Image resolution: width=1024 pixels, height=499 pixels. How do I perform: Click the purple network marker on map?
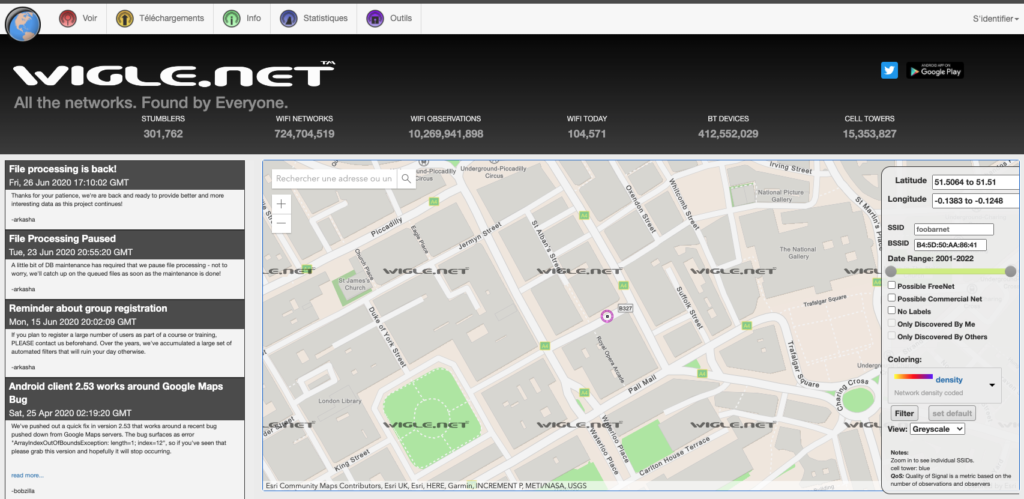coord(607,317)
